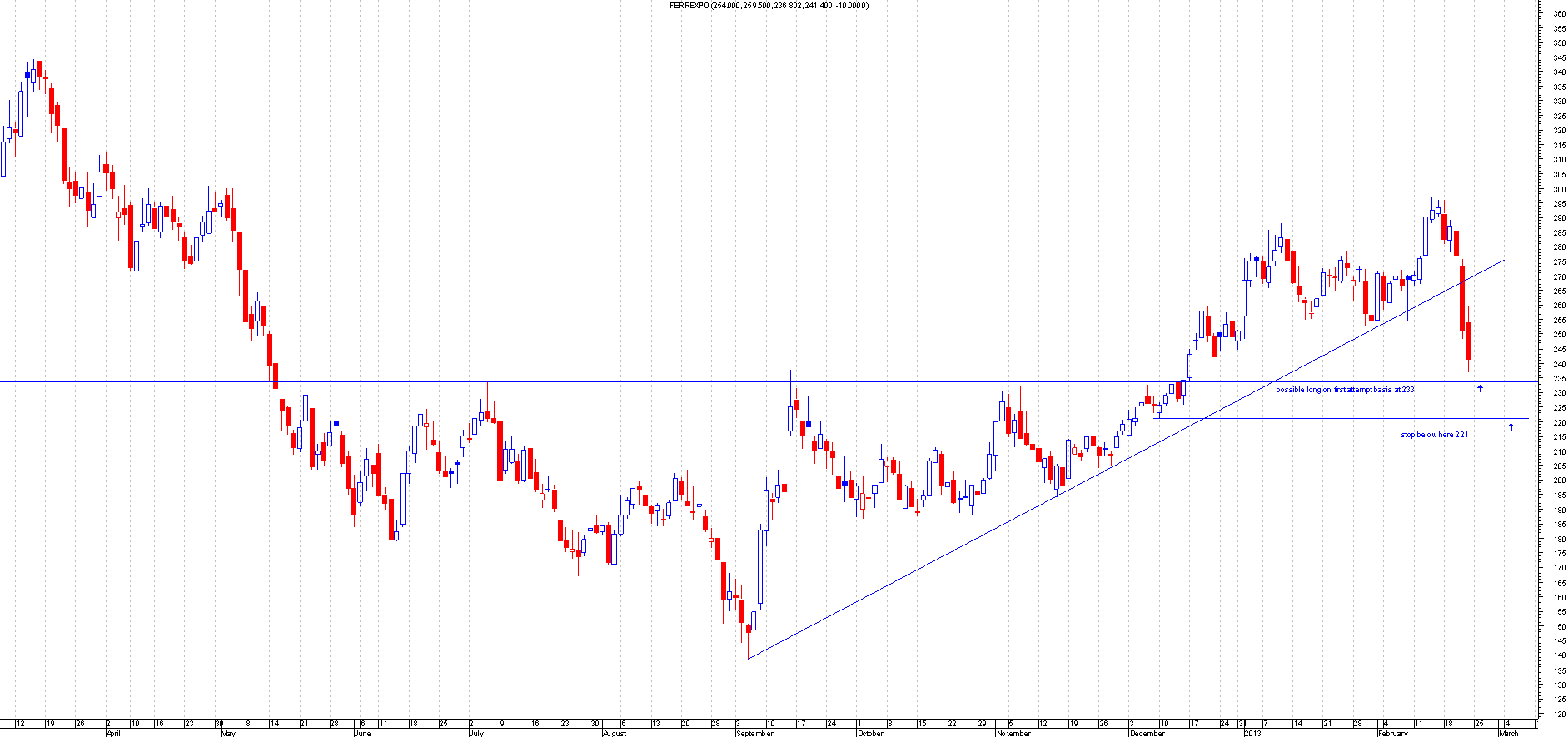The height and width of the screenshot is (737, 1568).
Task: Click the March month label on the time axis
Action: click(1508, 734)
